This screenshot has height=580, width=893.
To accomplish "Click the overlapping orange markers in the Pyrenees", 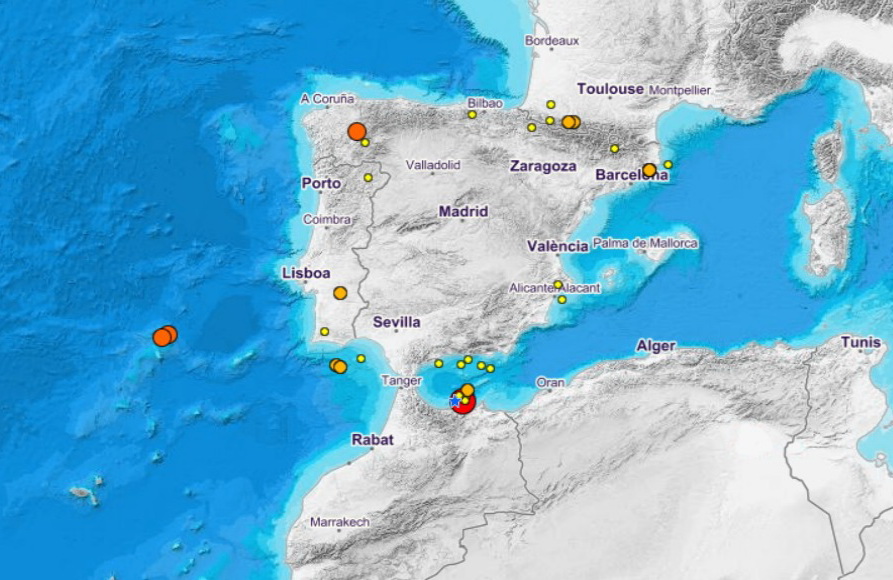I will click(570, 121).
